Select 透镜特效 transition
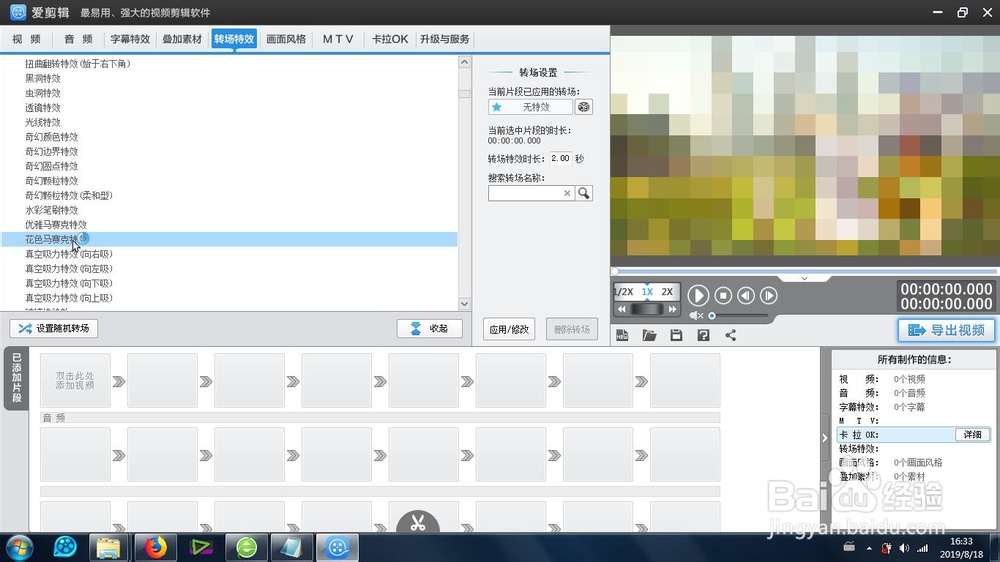This screenshot has width=1000, height=562. [x=43, y=108]
